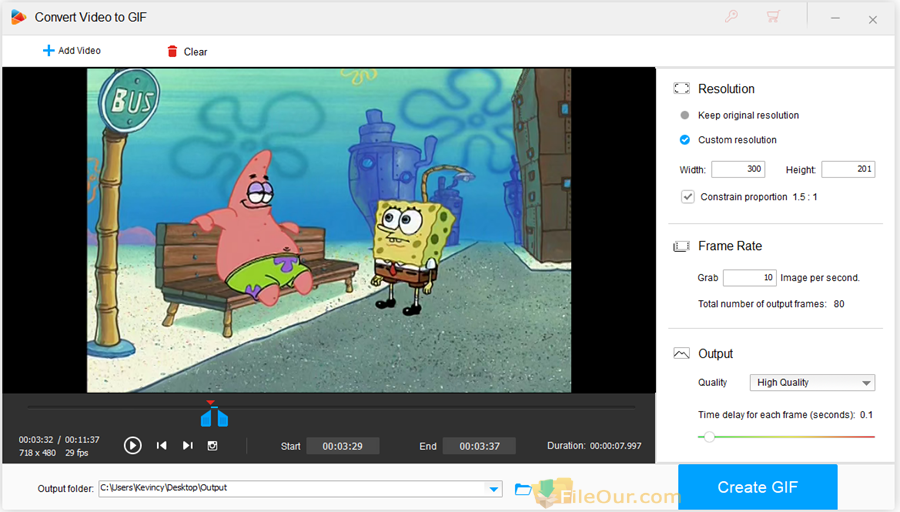Browse for output folder icon
The image size is (900, 512).
[x=523, y=489]
